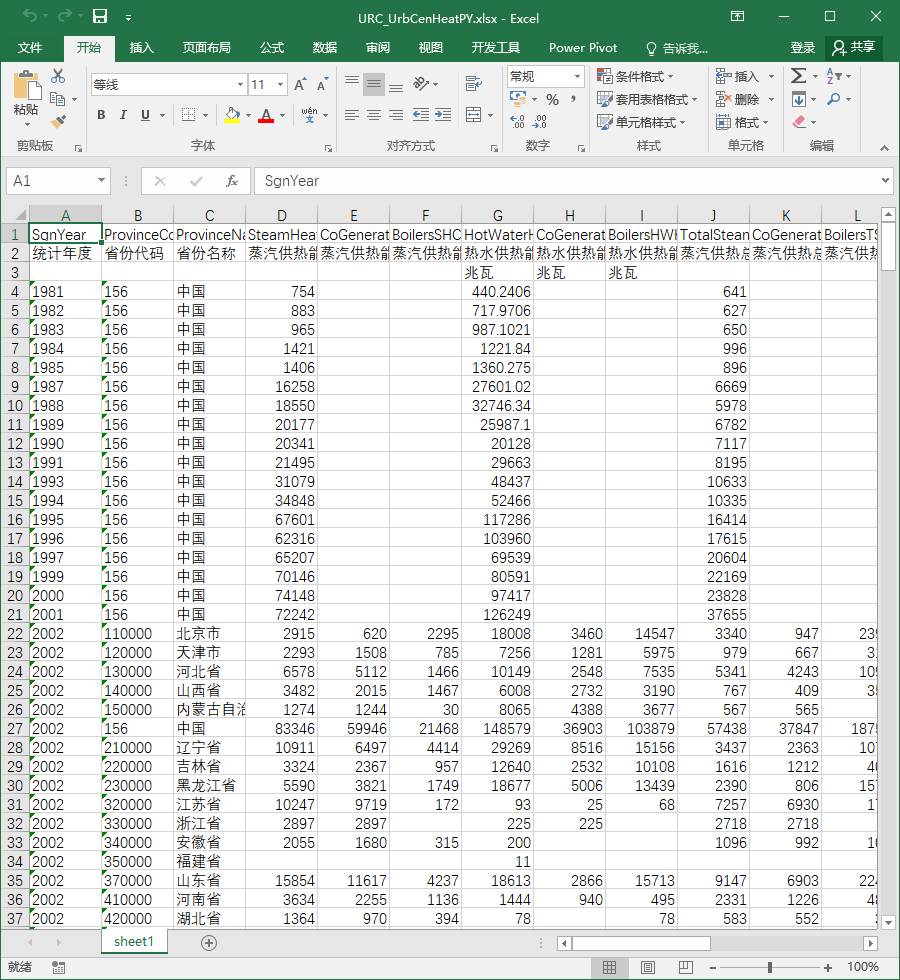Screen dimensions: 900x980
Task: Click the 共享 share button
Action: tap(853, 48)
